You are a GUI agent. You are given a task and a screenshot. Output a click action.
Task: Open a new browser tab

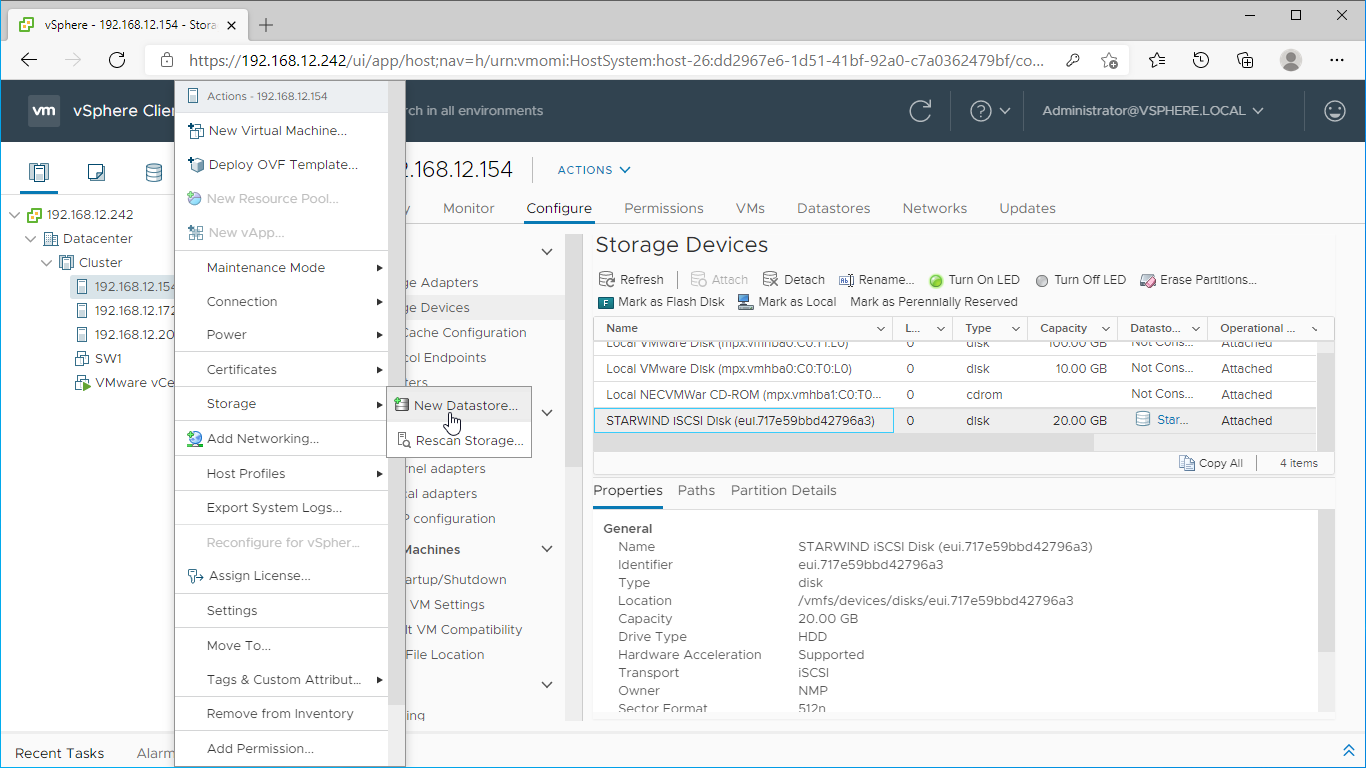click(266, 25)
